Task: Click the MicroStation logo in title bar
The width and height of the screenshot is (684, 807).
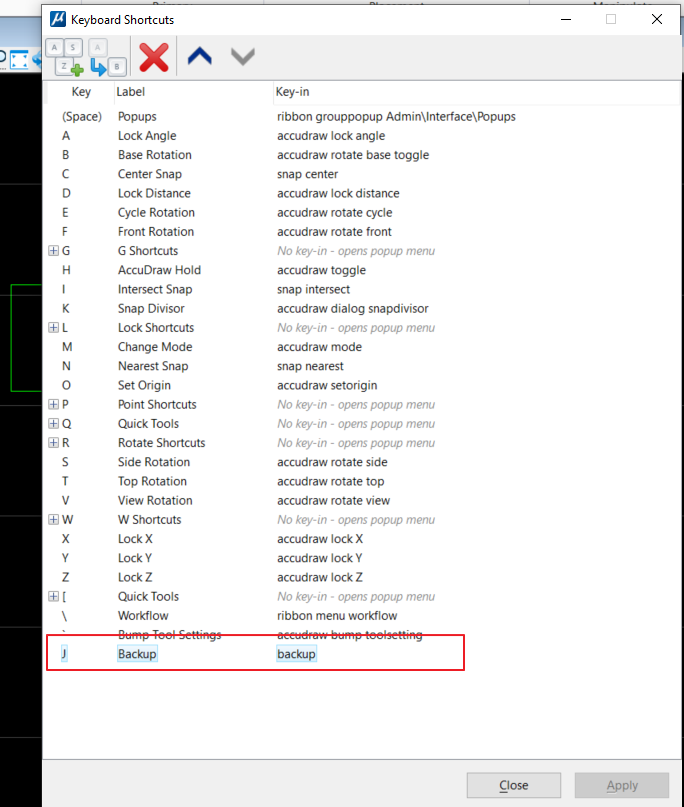Action: (58, 19)
